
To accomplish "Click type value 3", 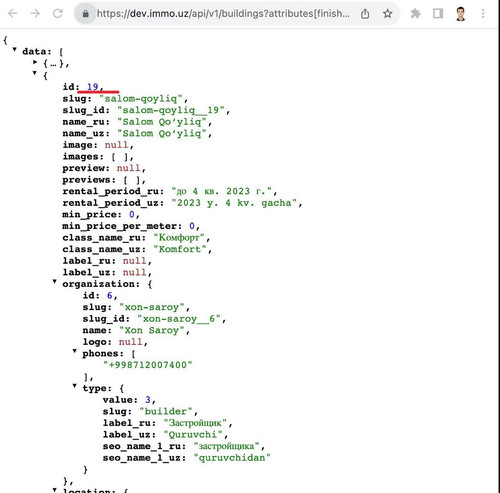I will 148,400.
